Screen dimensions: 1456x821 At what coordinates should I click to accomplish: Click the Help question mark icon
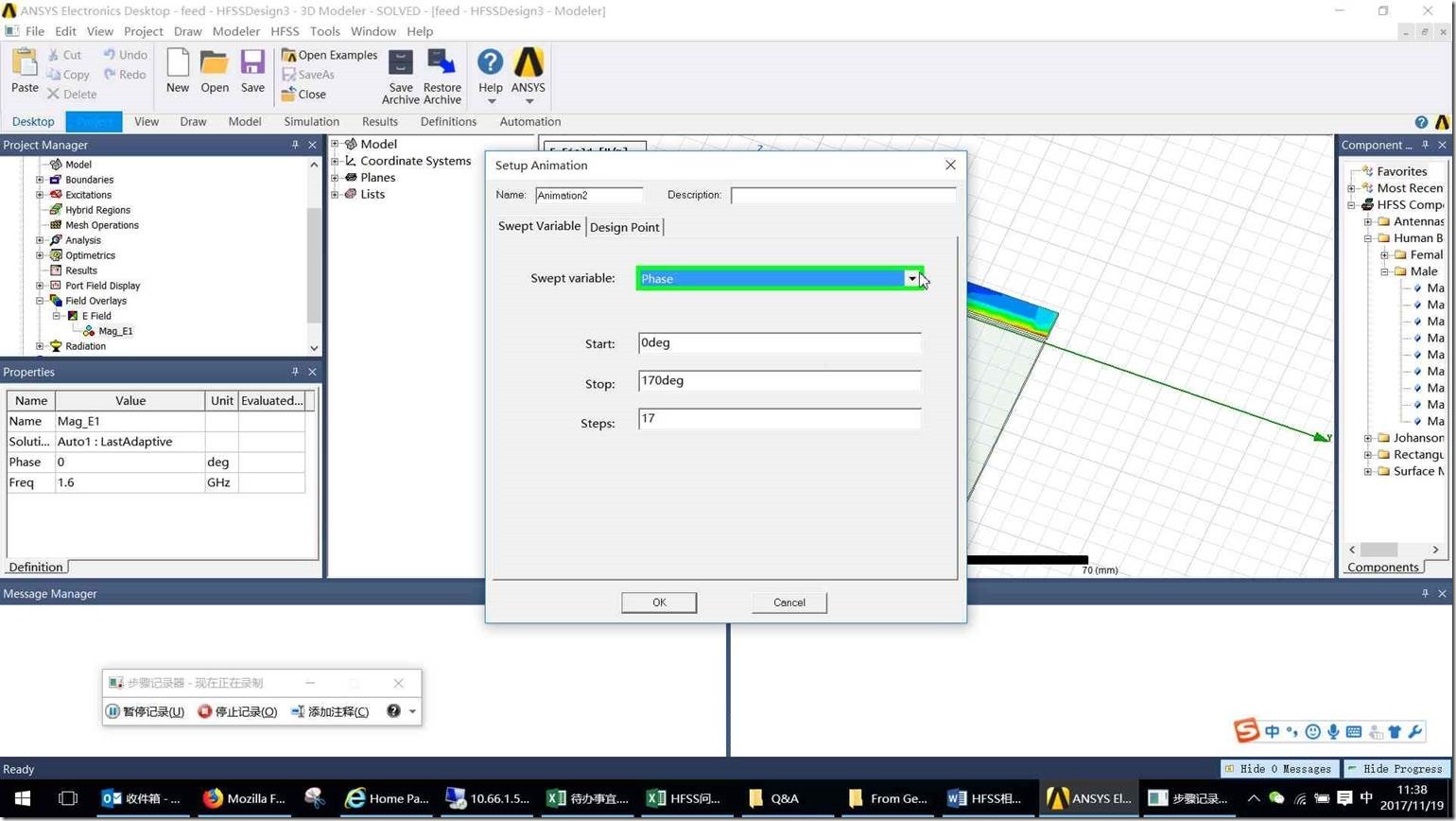click(490, 63)
